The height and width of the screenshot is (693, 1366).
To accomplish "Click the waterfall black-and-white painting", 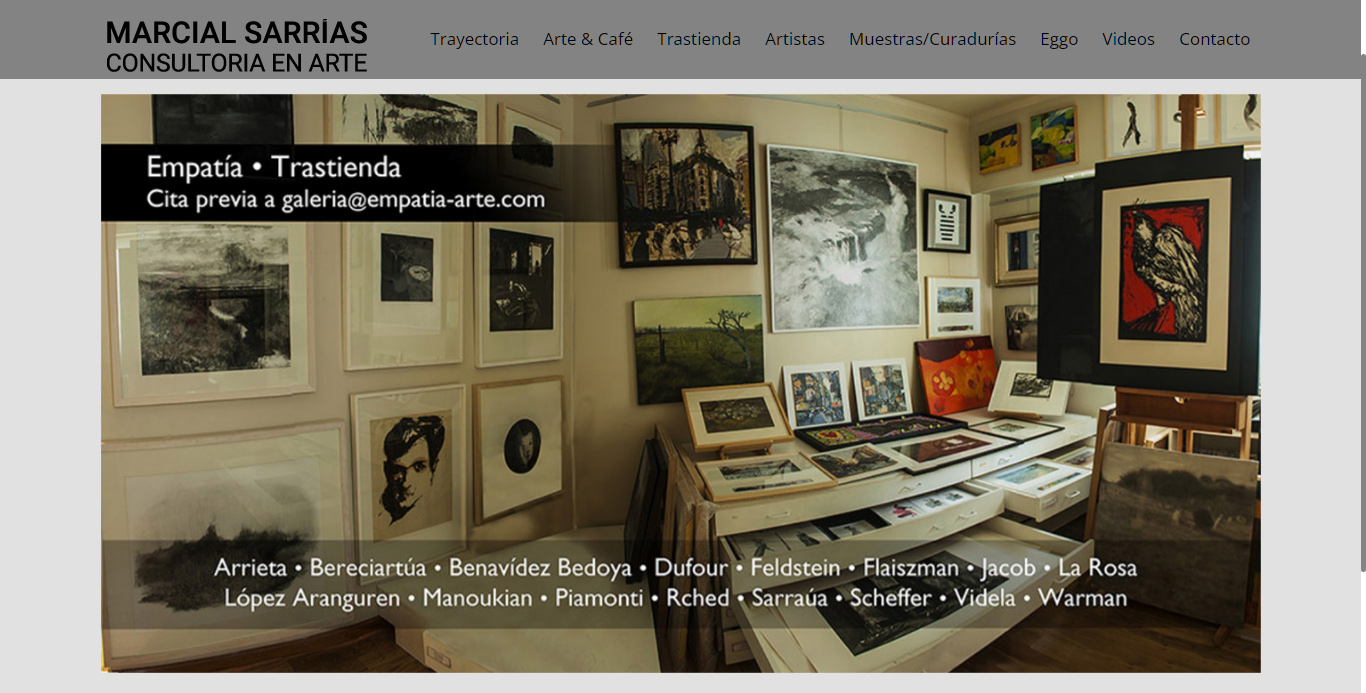I will click(x=843, y=236).
